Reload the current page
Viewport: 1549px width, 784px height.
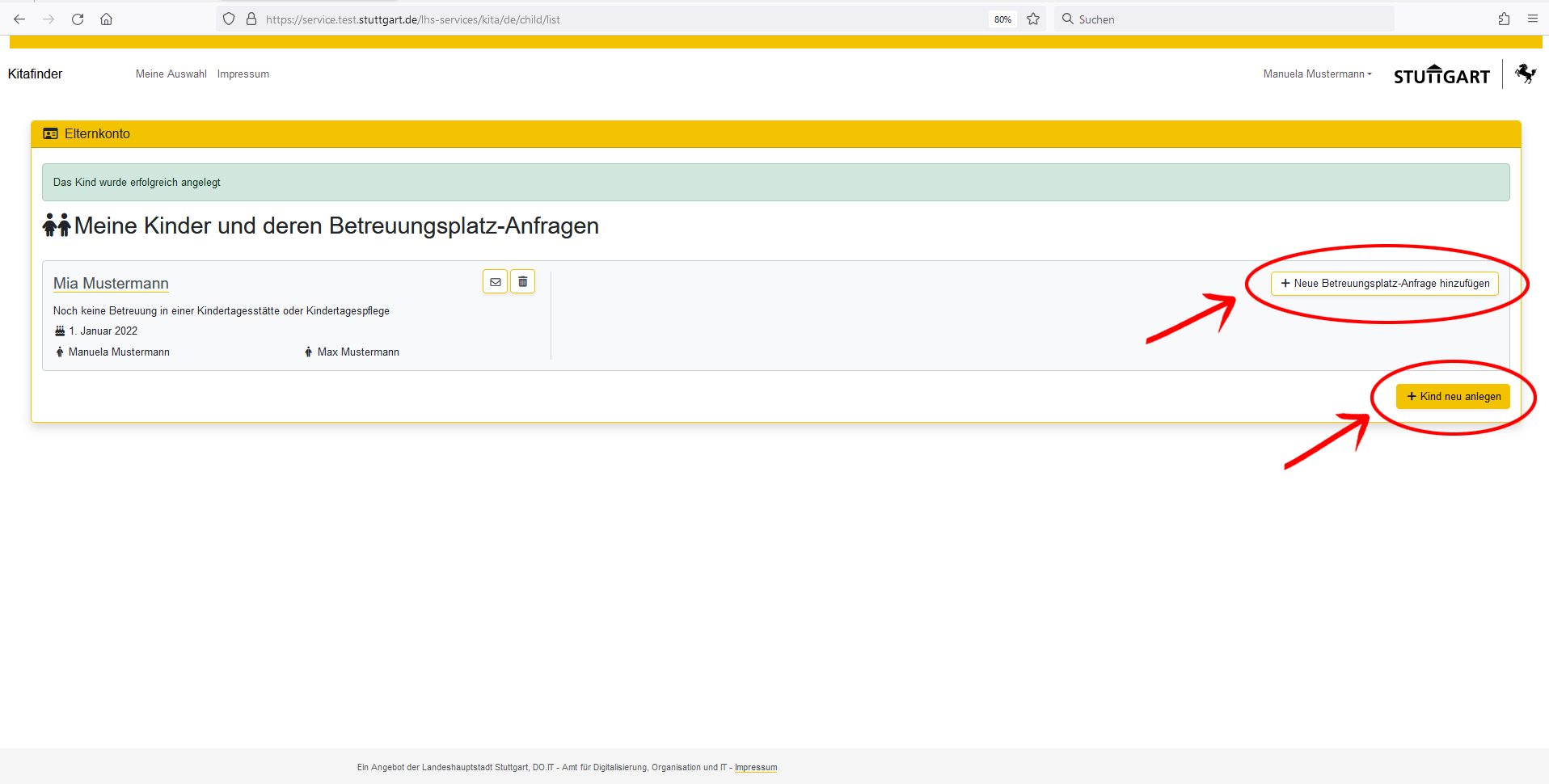[78, 19]
